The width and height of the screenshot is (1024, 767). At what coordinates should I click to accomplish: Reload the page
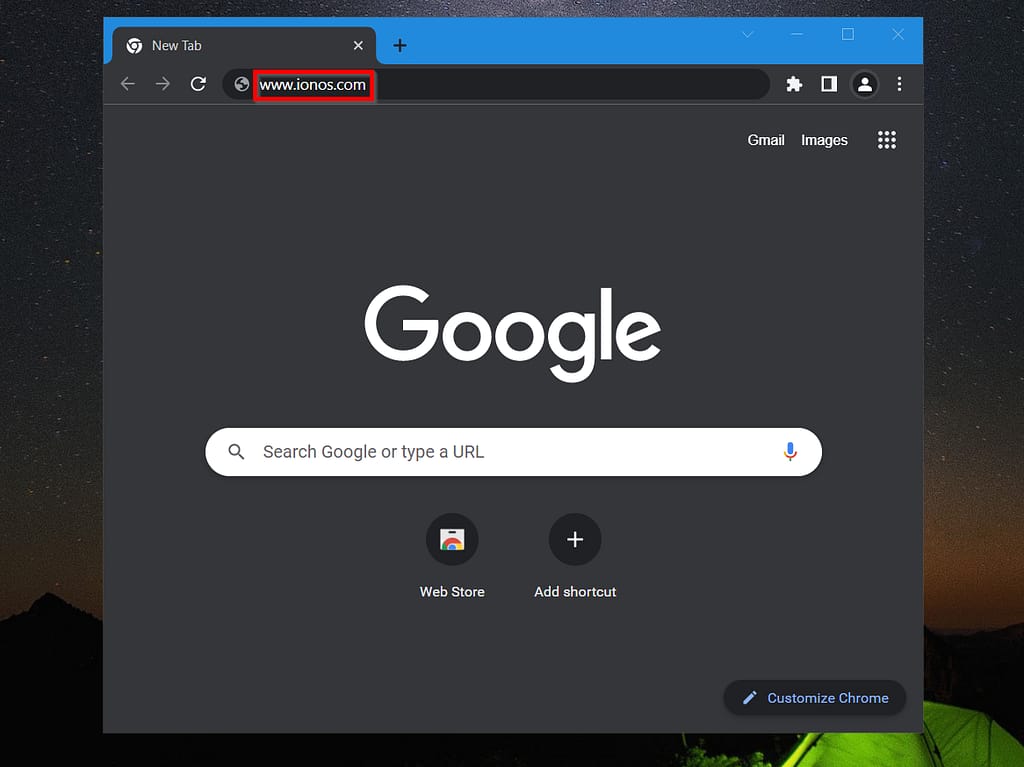pyautogui.click(x=198, y=84)
